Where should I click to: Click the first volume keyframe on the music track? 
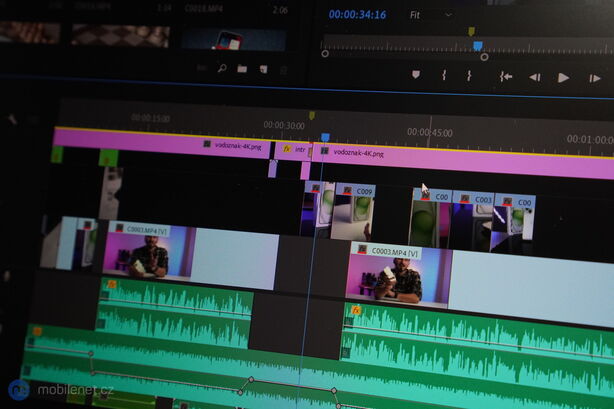point(91,354)
